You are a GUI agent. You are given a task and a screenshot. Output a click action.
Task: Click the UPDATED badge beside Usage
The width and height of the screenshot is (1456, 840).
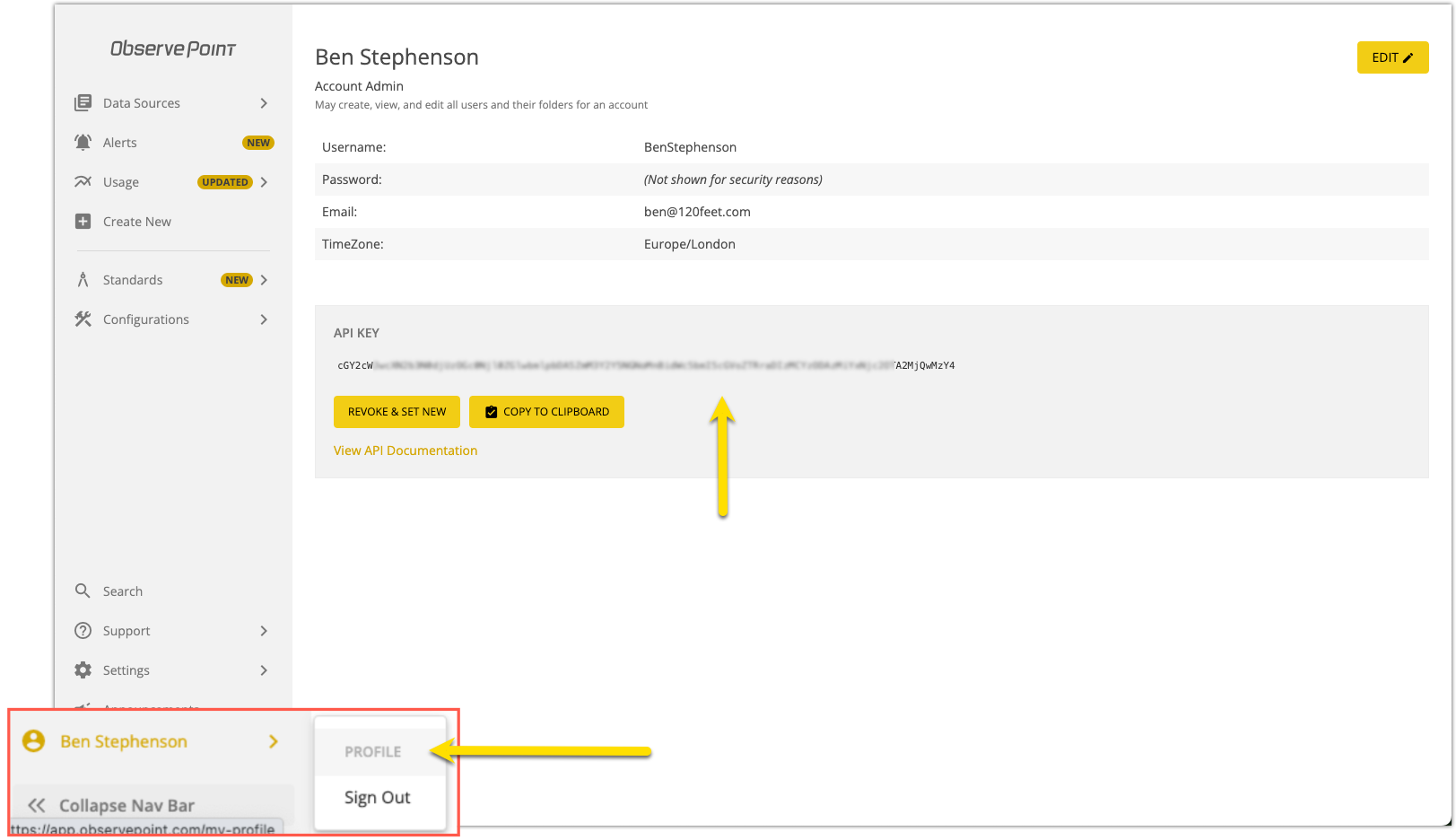(224, 182)
